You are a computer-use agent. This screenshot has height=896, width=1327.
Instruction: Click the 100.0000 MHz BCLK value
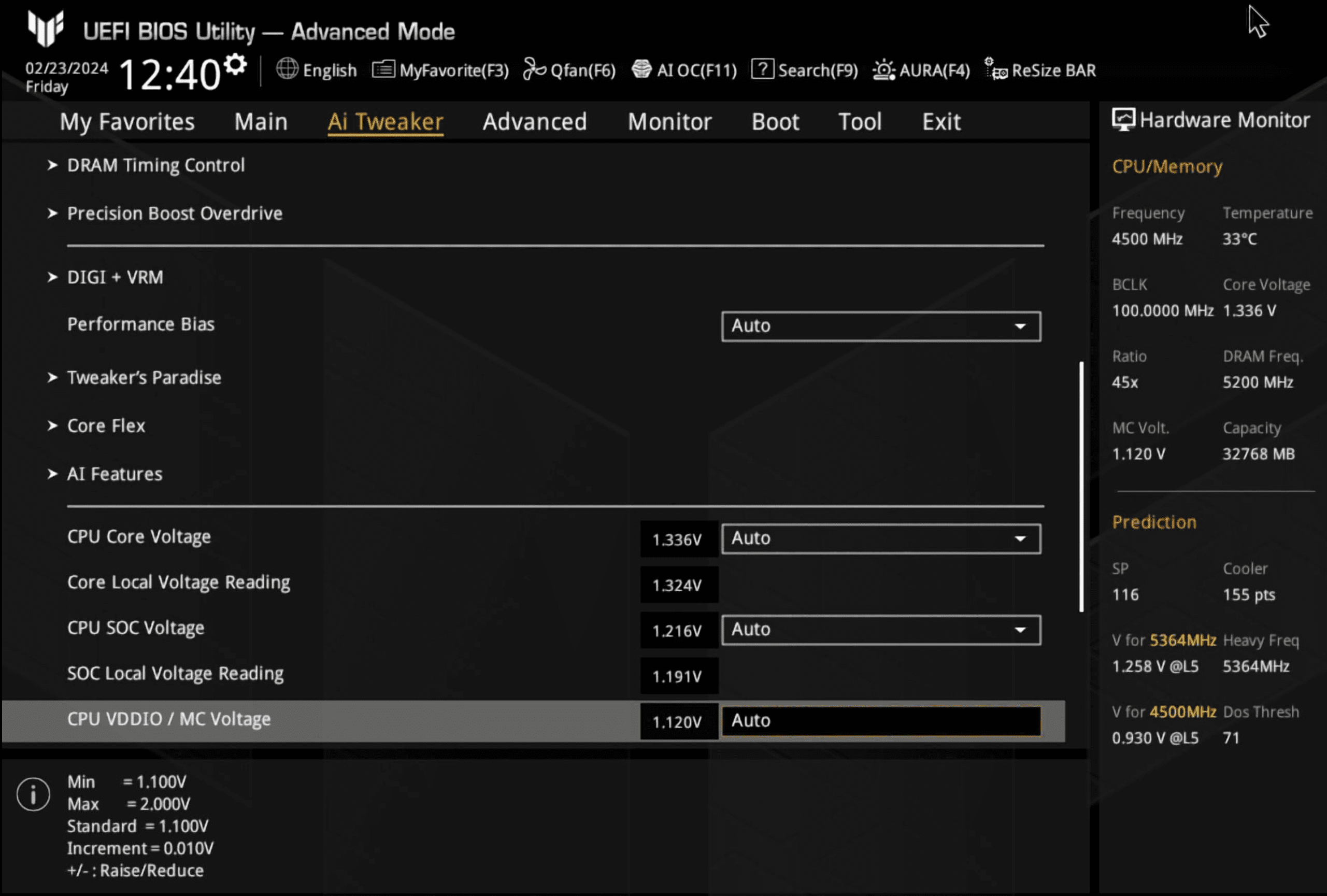[1163, 310]
